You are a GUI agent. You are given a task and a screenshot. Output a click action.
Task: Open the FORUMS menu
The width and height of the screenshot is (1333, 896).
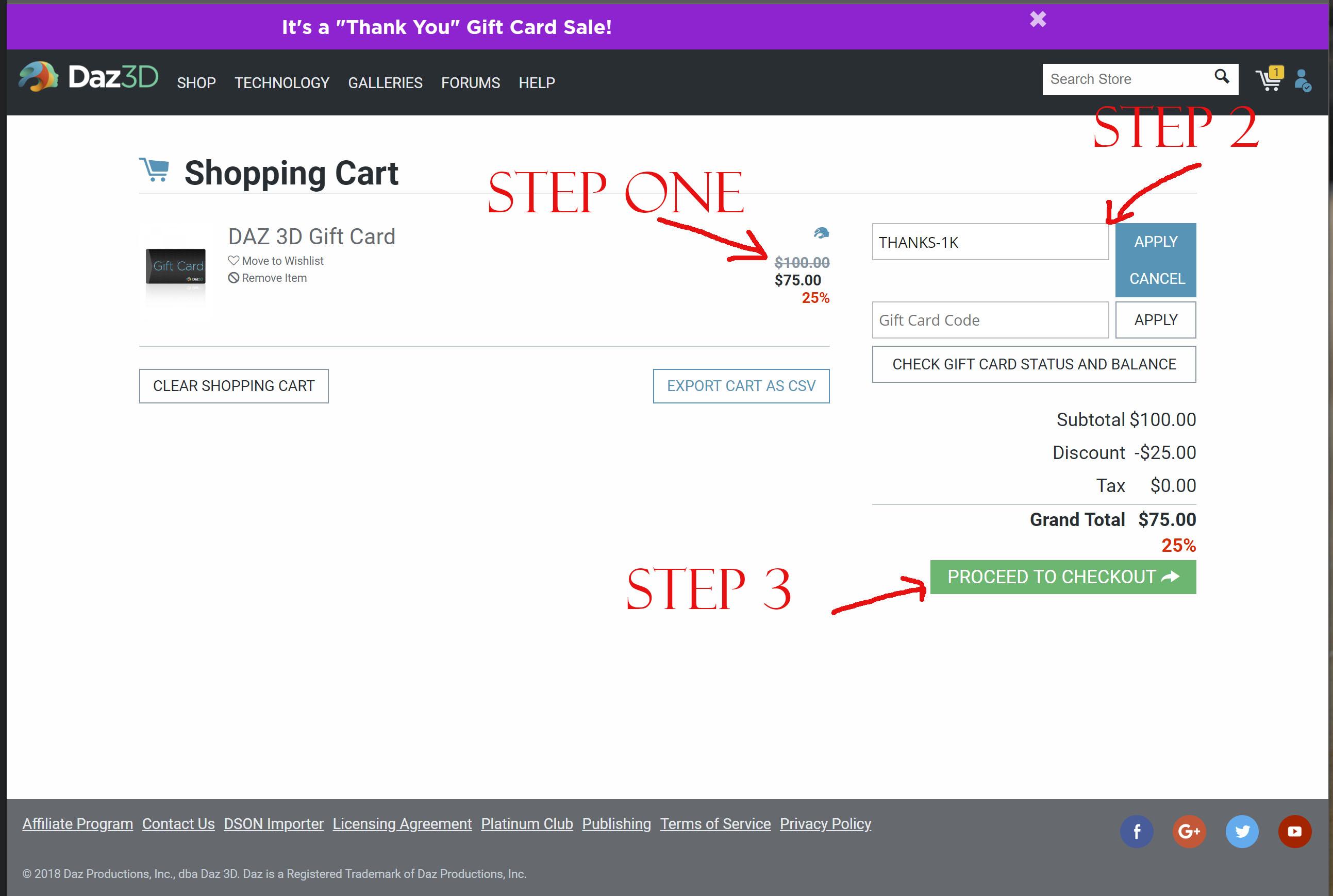470,83
